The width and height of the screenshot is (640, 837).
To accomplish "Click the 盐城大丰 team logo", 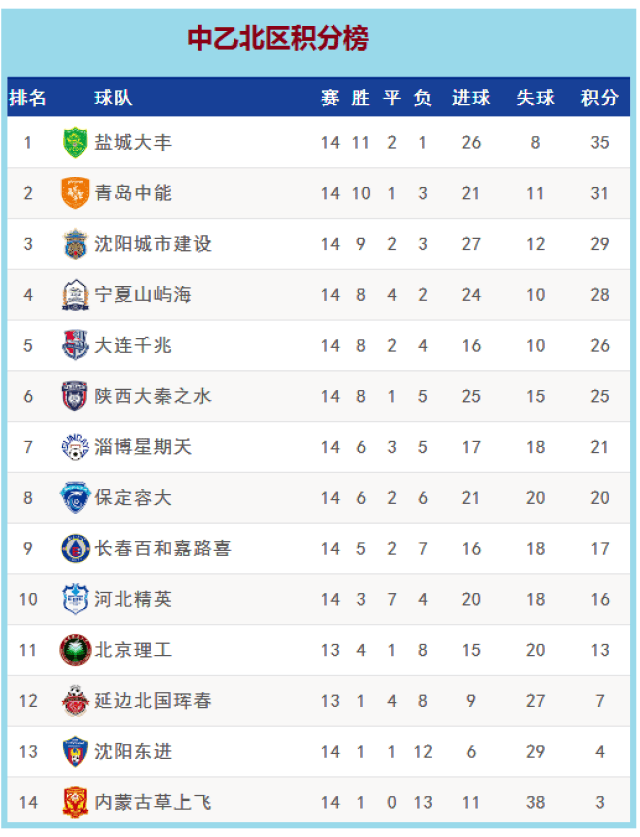I will click(x=75, y=142).
